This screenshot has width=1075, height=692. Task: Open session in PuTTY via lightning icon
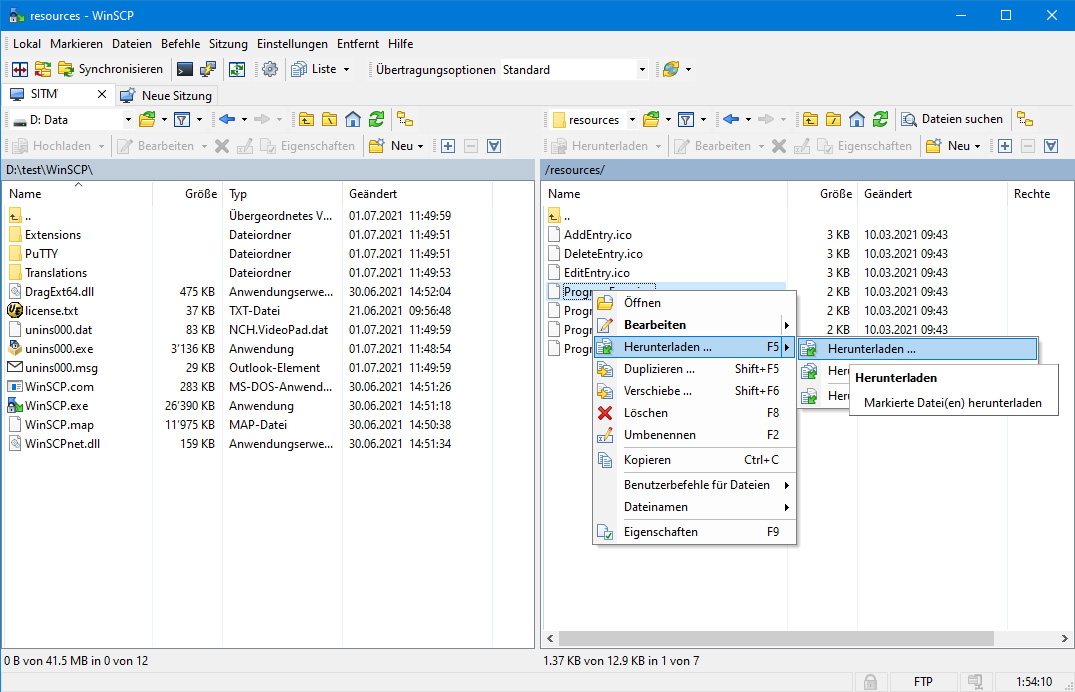(x=208, y=69)
